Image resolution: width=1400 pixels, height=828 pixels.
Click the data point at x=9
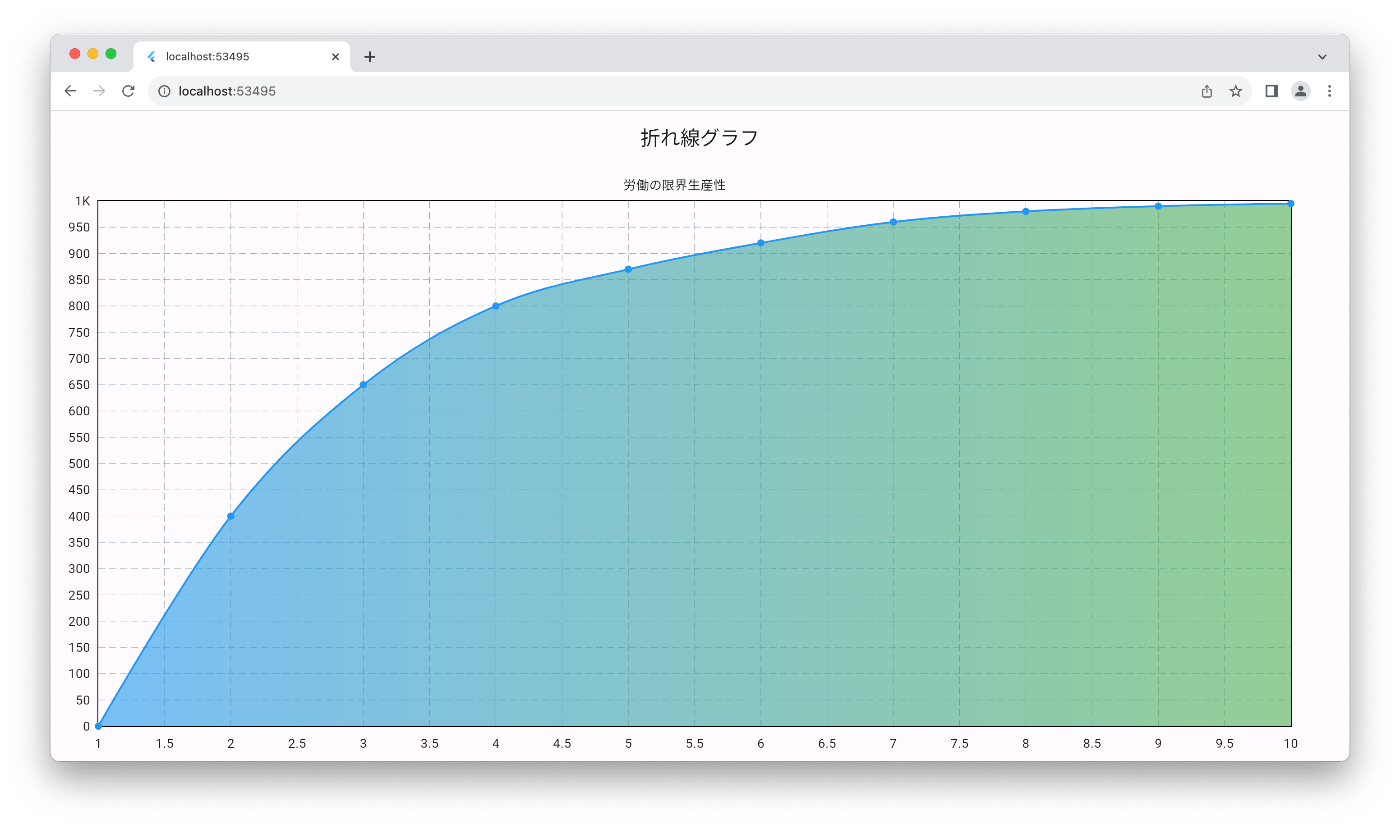pos(1158,206)
